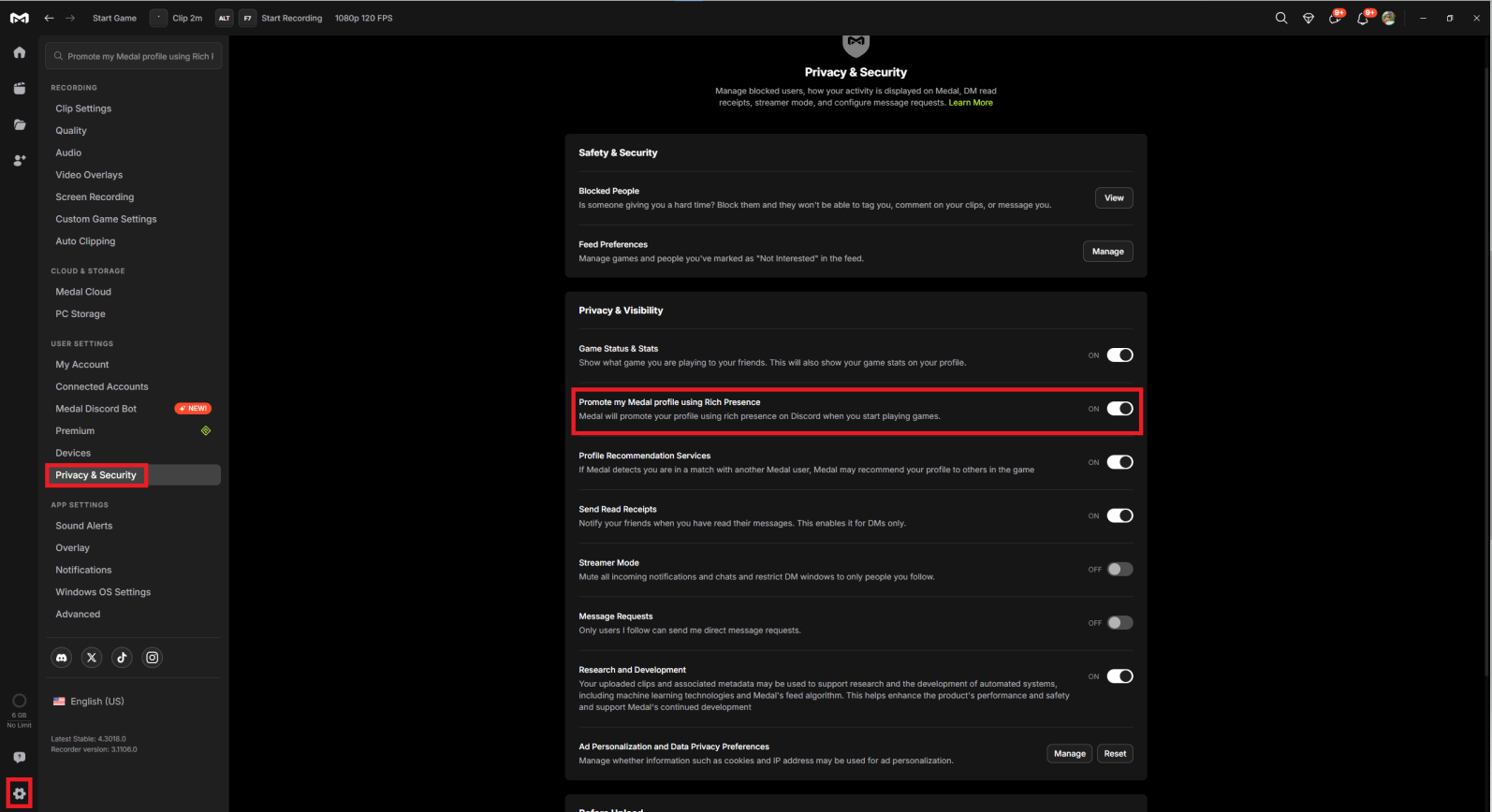Open My Account settings
Viewport: 1492px width, 812px height.
coord(82,365)
